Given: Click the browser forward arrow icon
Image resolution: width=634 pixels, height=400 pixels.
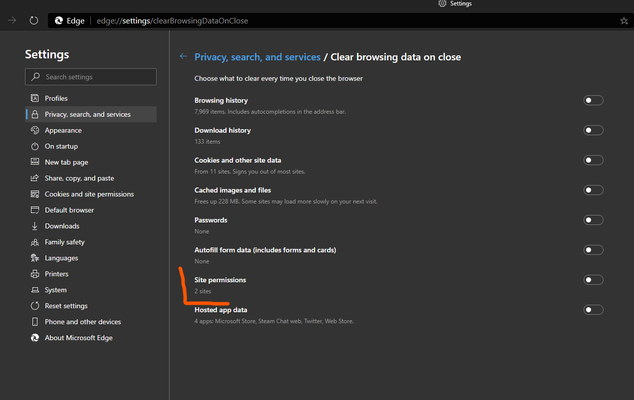Looking at the screenshot, I should click(x=12, y=21).
